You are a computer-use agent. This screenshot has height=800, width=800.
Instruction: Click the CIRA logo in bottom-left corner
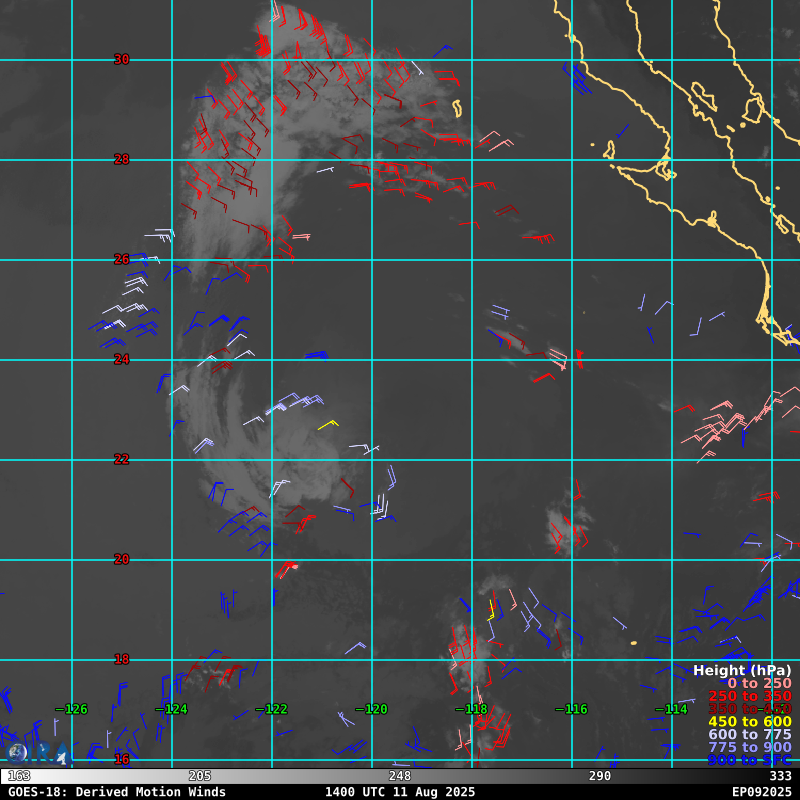click(x=35, y=753)
